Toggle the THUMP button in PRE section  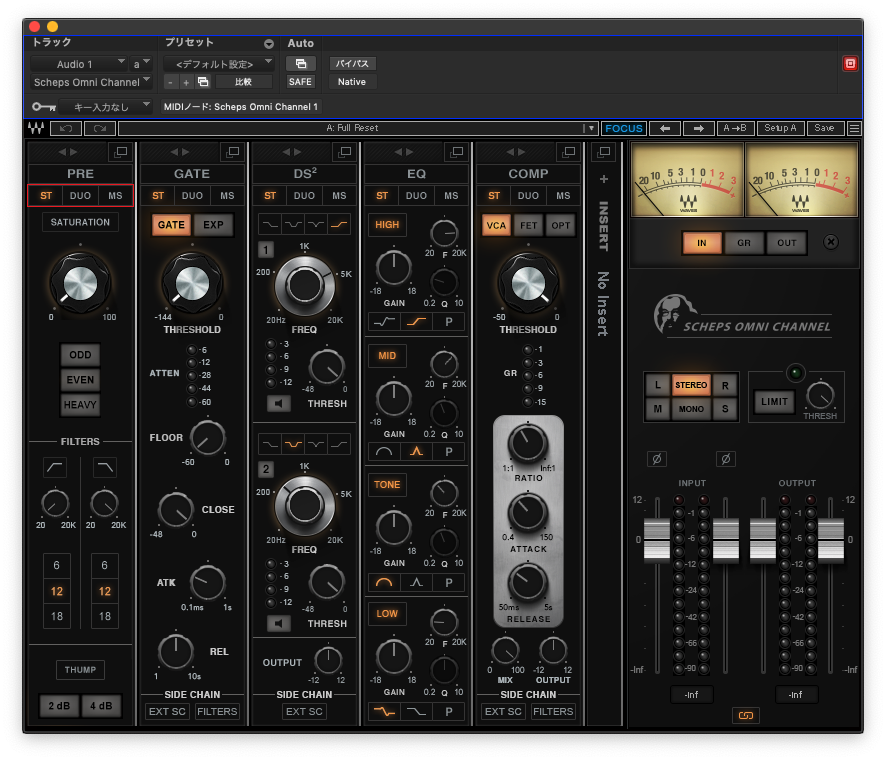80,670
